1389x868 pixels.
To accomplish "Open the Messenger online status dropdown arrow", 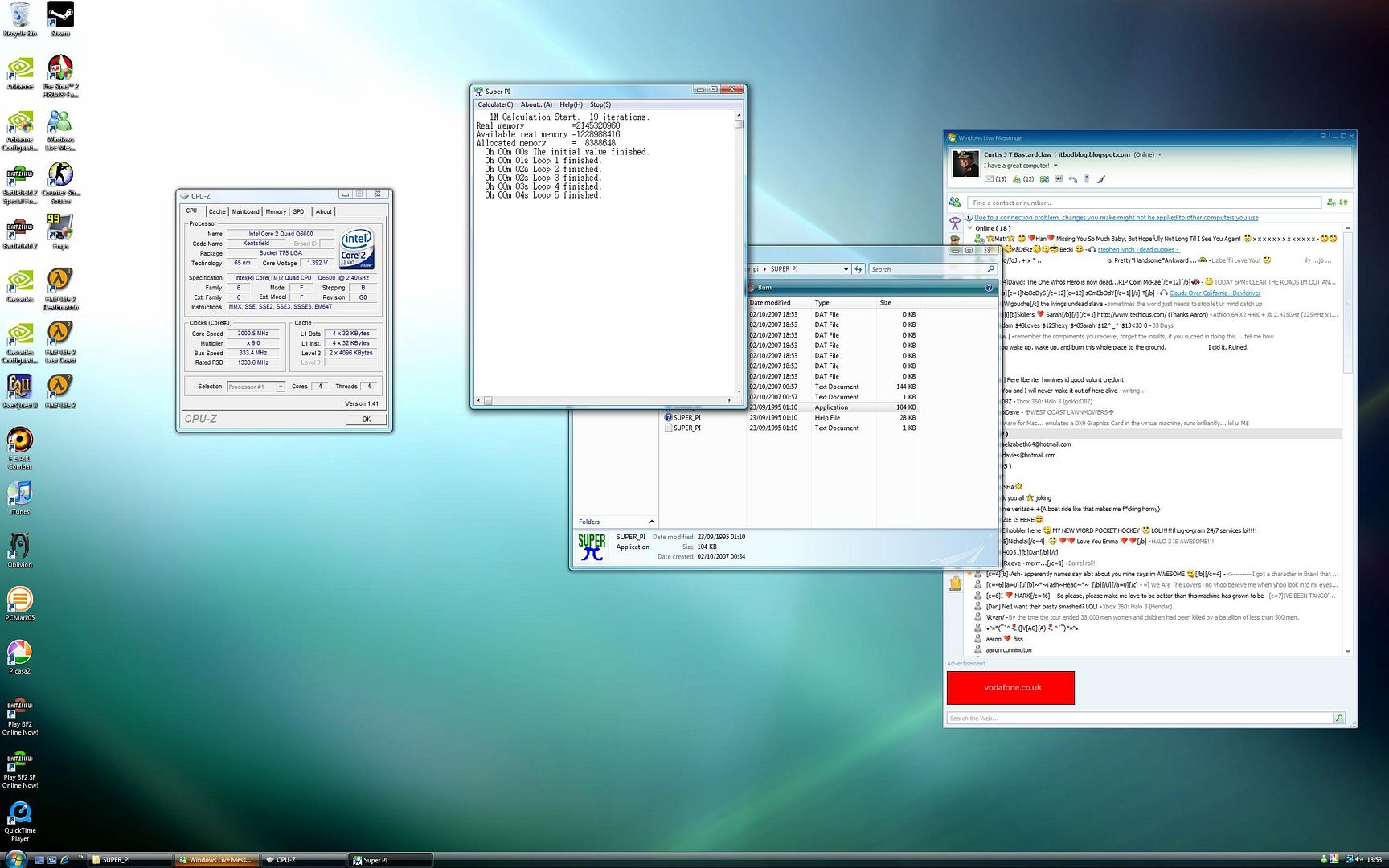I will (x=1159, y=154).
